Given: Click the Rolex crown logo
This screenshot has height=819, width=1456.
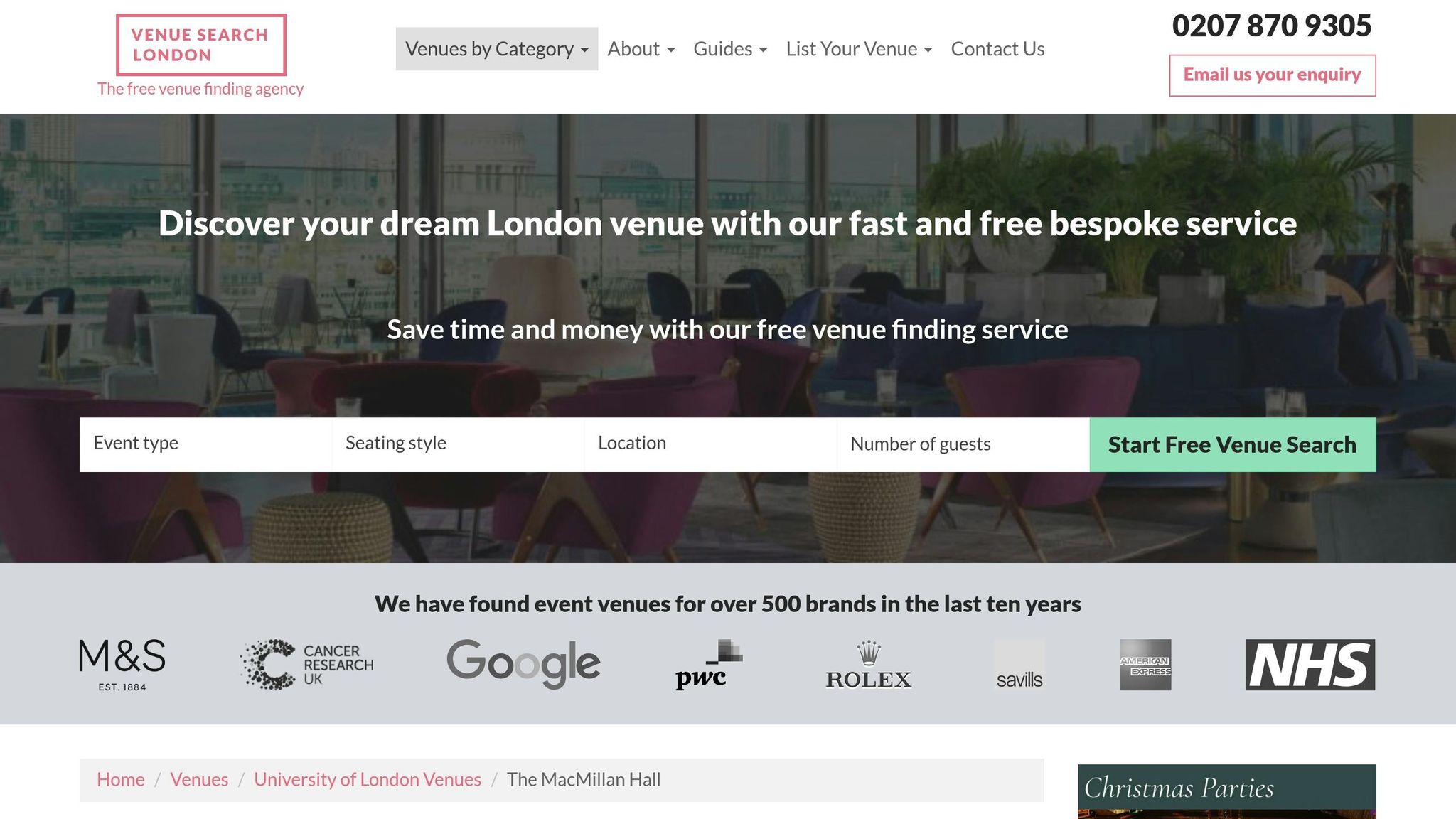Looking at the screenshot, I should coord(868,665).
